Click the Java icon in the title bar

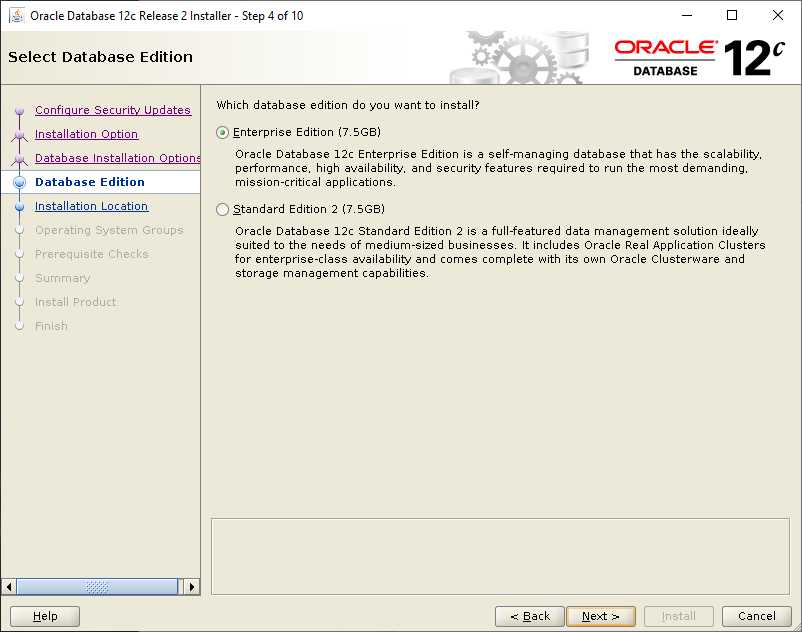pos(16,15)
